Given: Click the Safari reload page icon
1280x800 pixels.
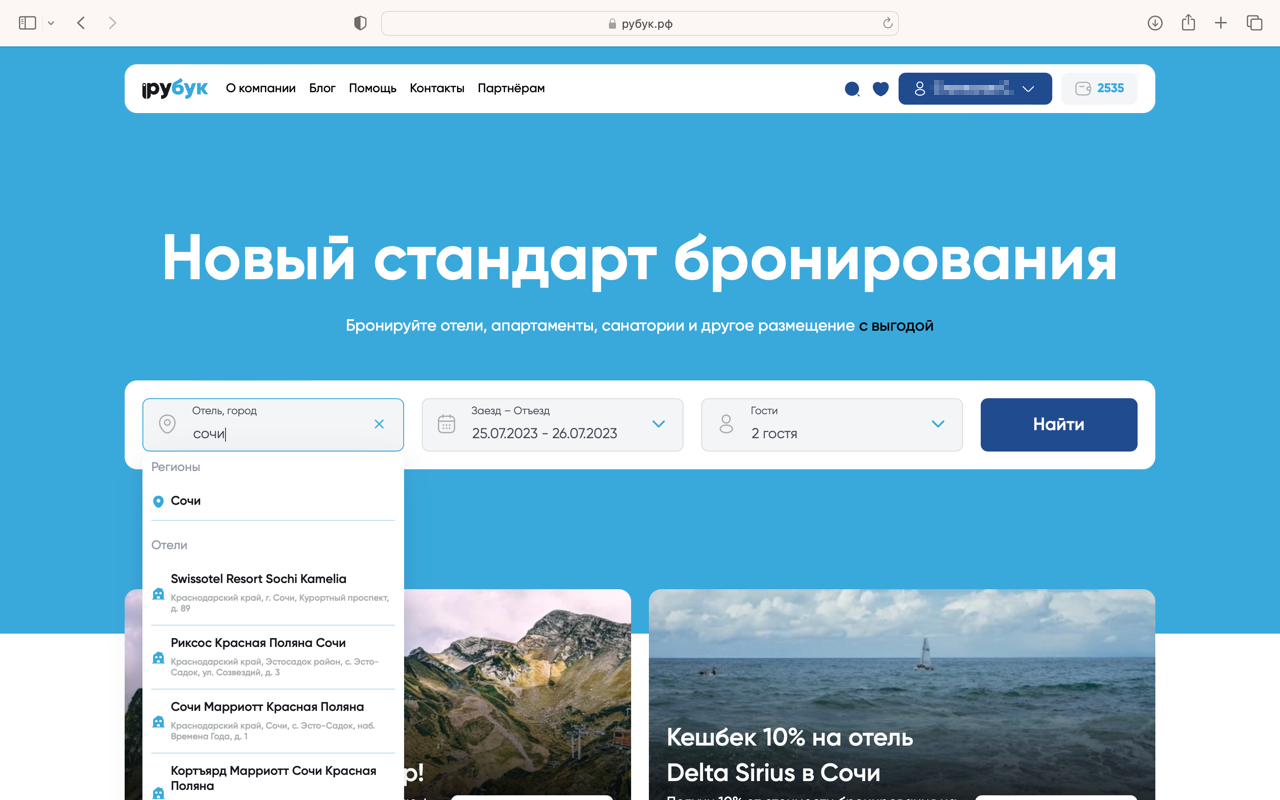Looking at the screenshot, I should click(887, 23).
